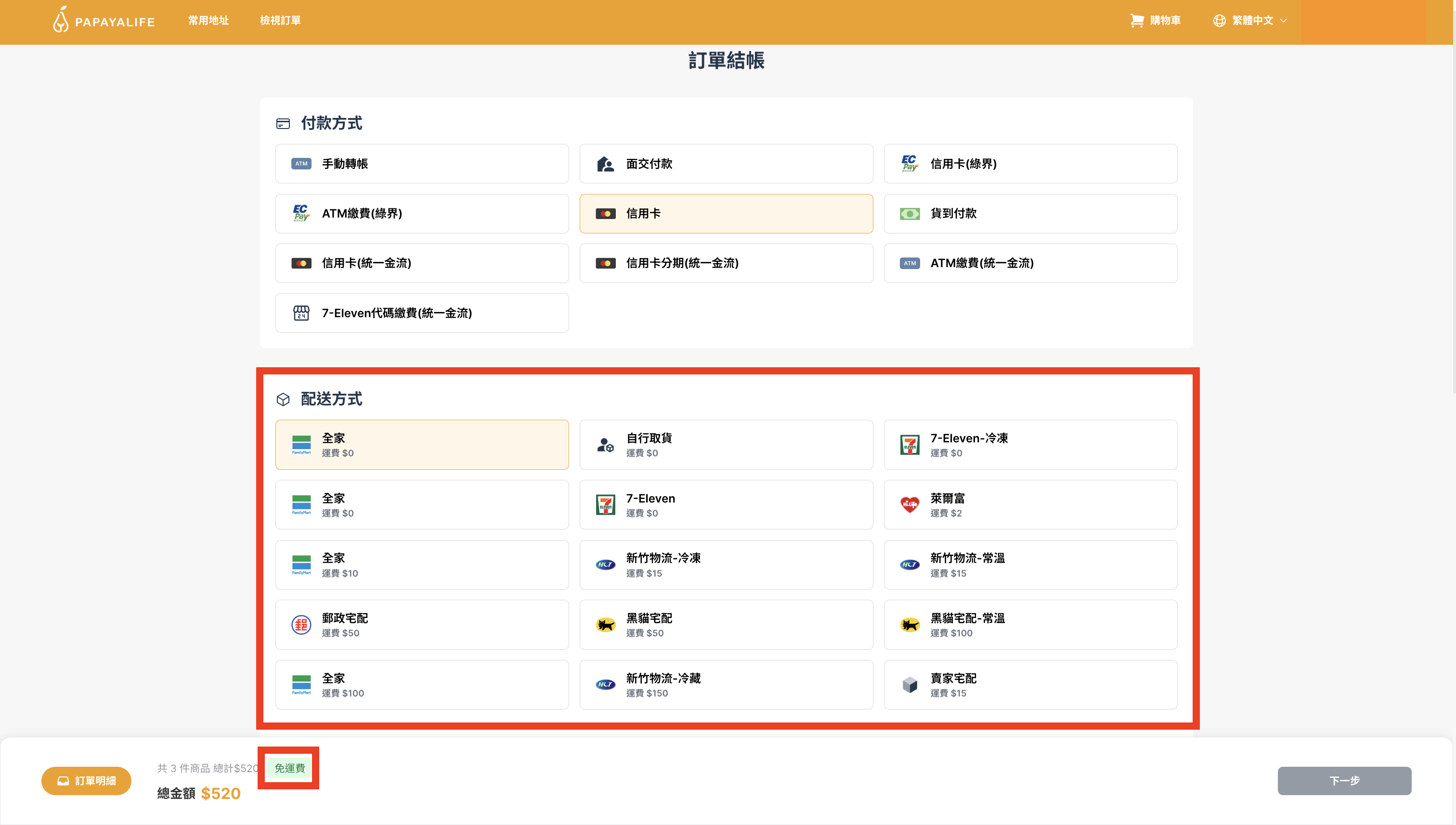Image resolution: width=1456 pixels, height=825 pixels.
Task: Click the 下一步 button to proceed
Action: pyautogui.click(x=1344, y=780)
